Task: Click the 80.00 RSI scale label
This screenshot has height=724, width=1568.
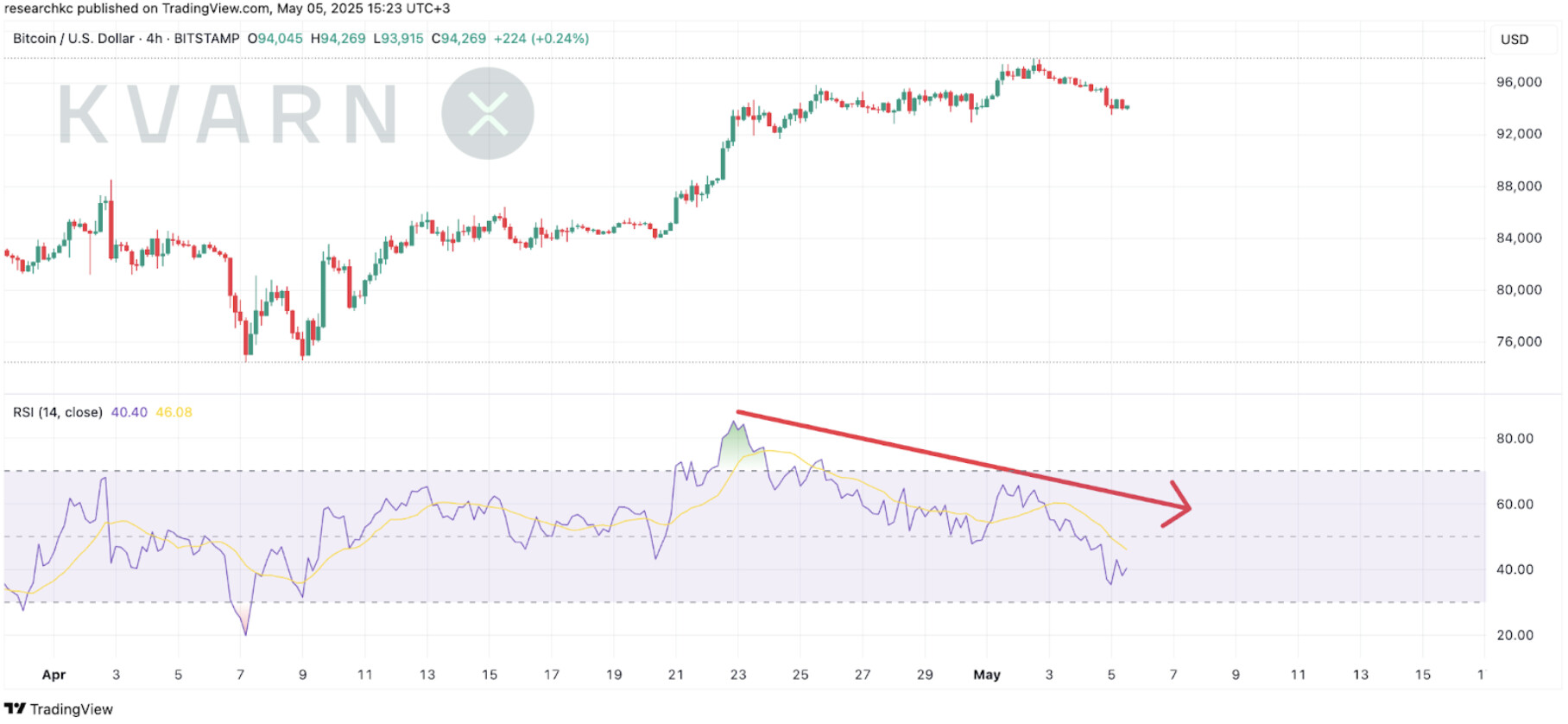Action: [x=1514, y=438]
